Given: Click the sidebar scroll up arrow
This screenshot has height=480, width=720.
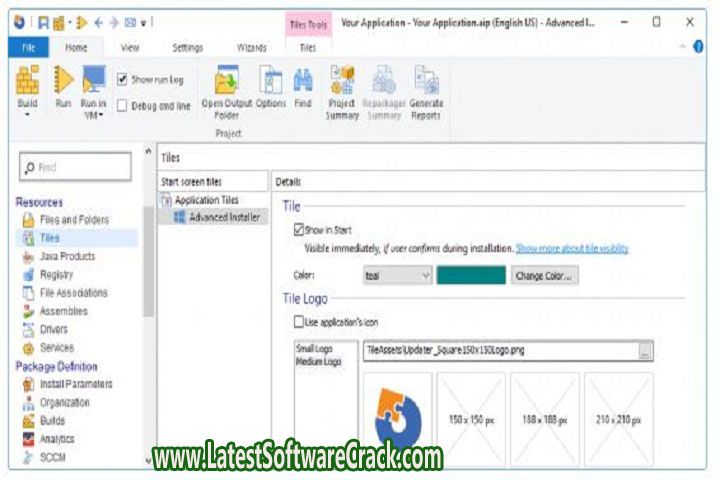Looking at the screenshot, I should point(148,152).
